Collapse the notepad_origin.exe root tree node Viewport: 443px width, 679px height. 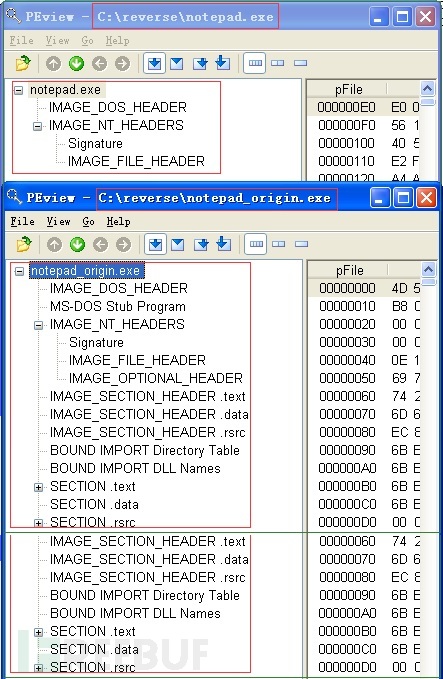(x=19, y=272)
